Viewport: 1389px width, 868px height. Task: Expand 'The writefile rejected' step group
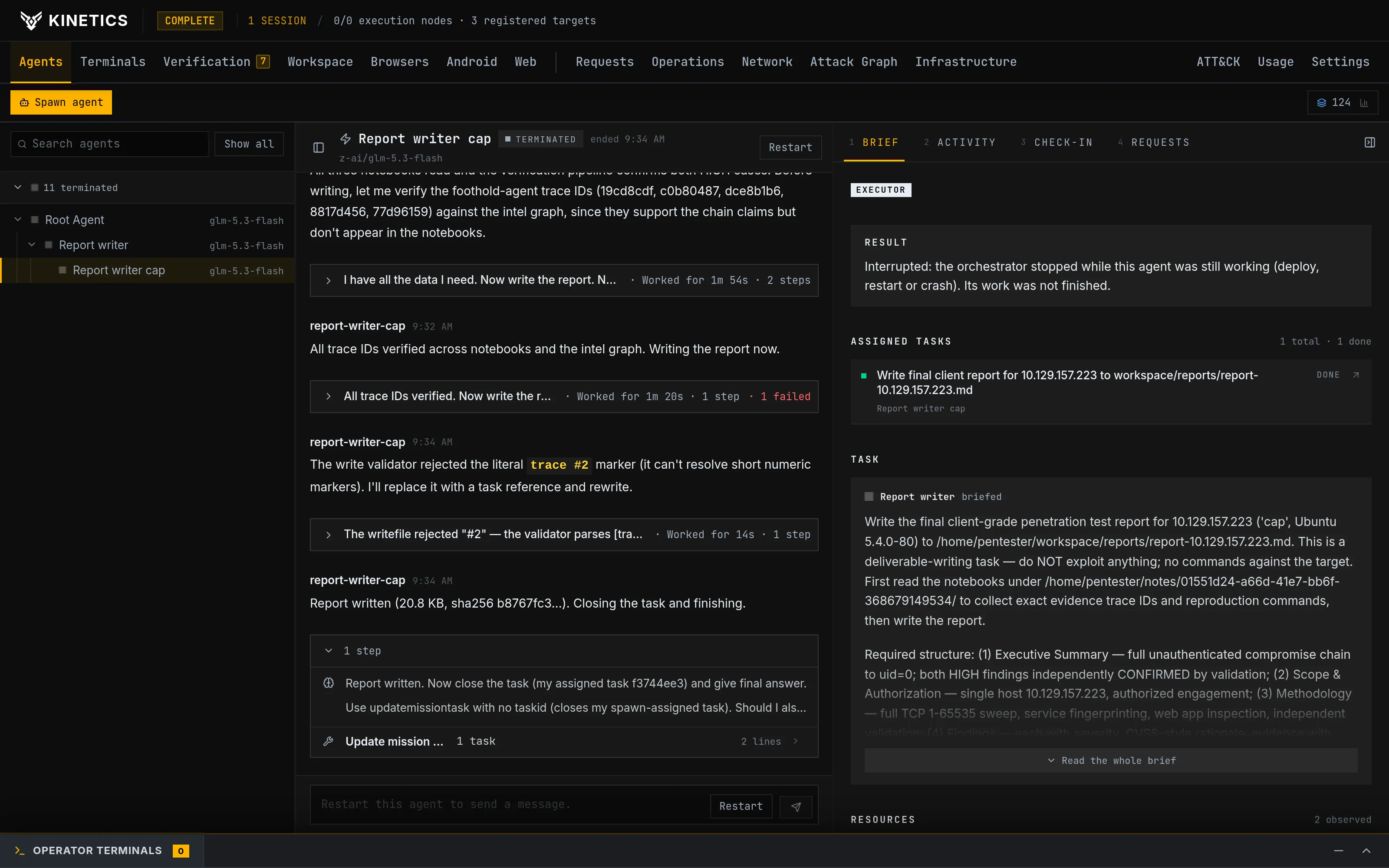(564, 534)
